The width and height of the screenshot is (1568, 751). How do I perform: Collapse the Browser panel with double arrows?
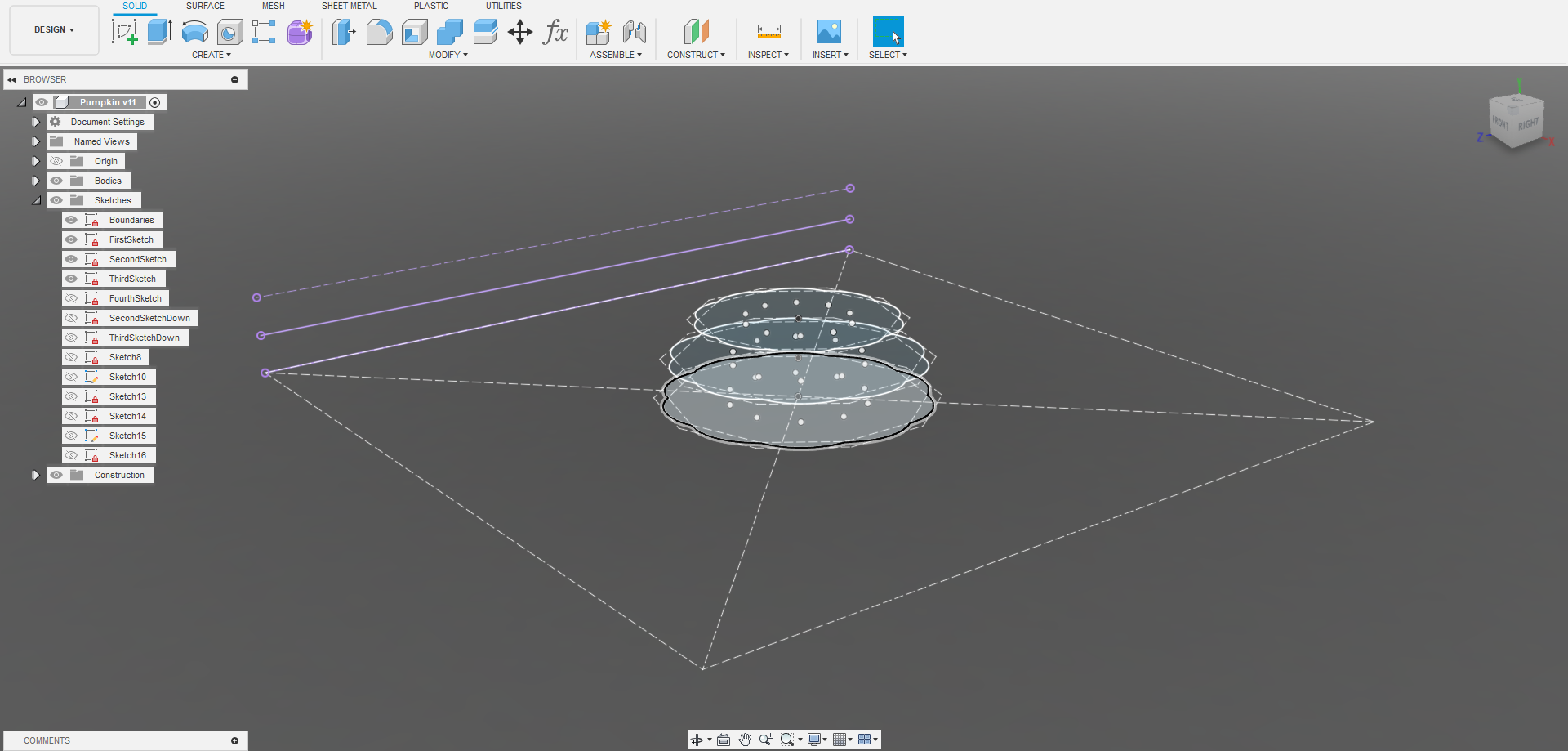tap(11, 79)
